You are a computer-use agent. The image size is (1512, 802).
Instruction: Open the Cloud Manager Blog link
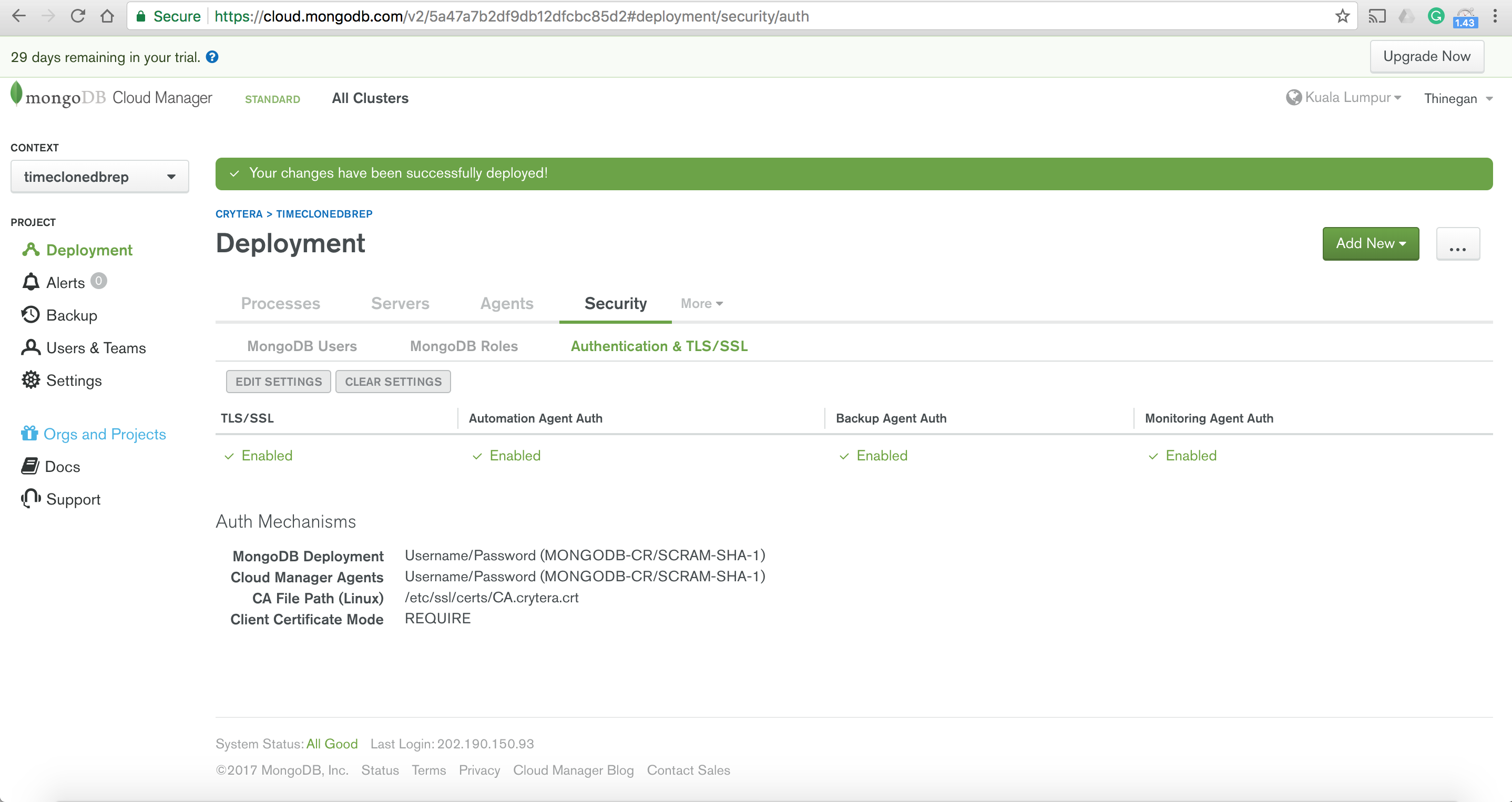coord(573,770)
